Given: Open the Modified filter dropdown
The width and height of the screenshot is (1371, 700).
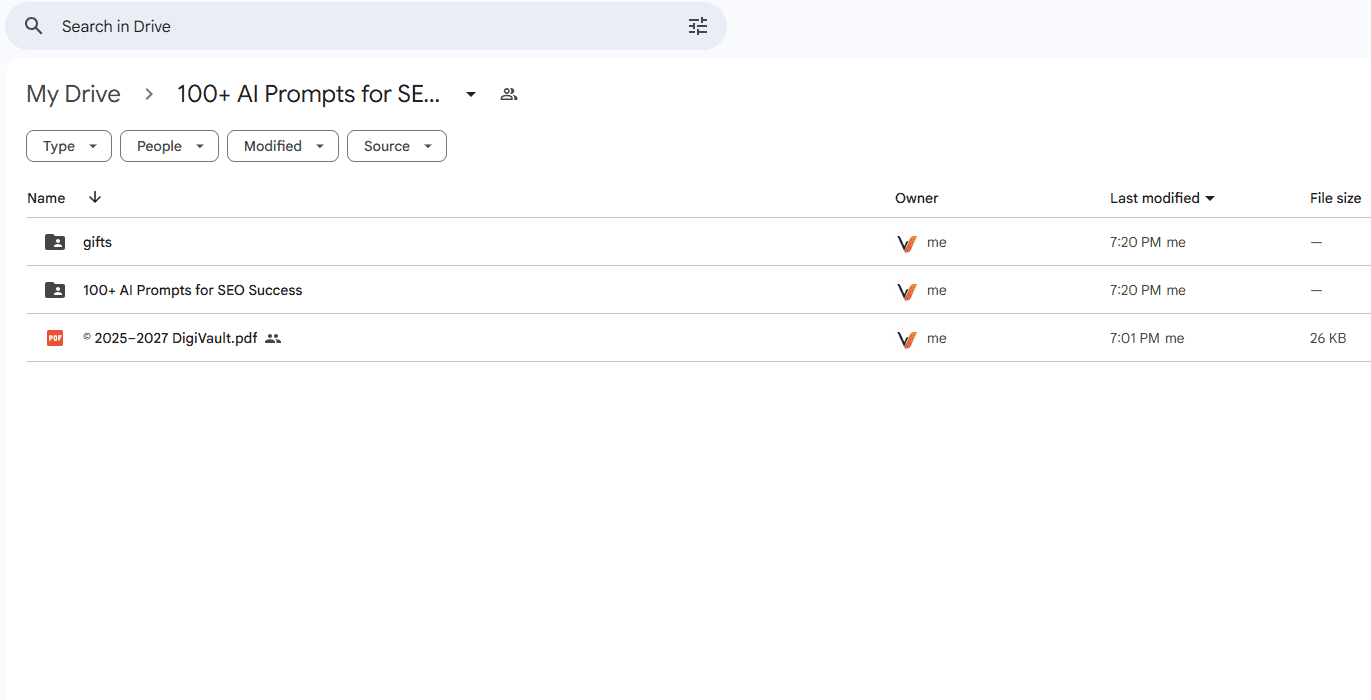Looking at the screenshot, I should click(x=283, y=146).
